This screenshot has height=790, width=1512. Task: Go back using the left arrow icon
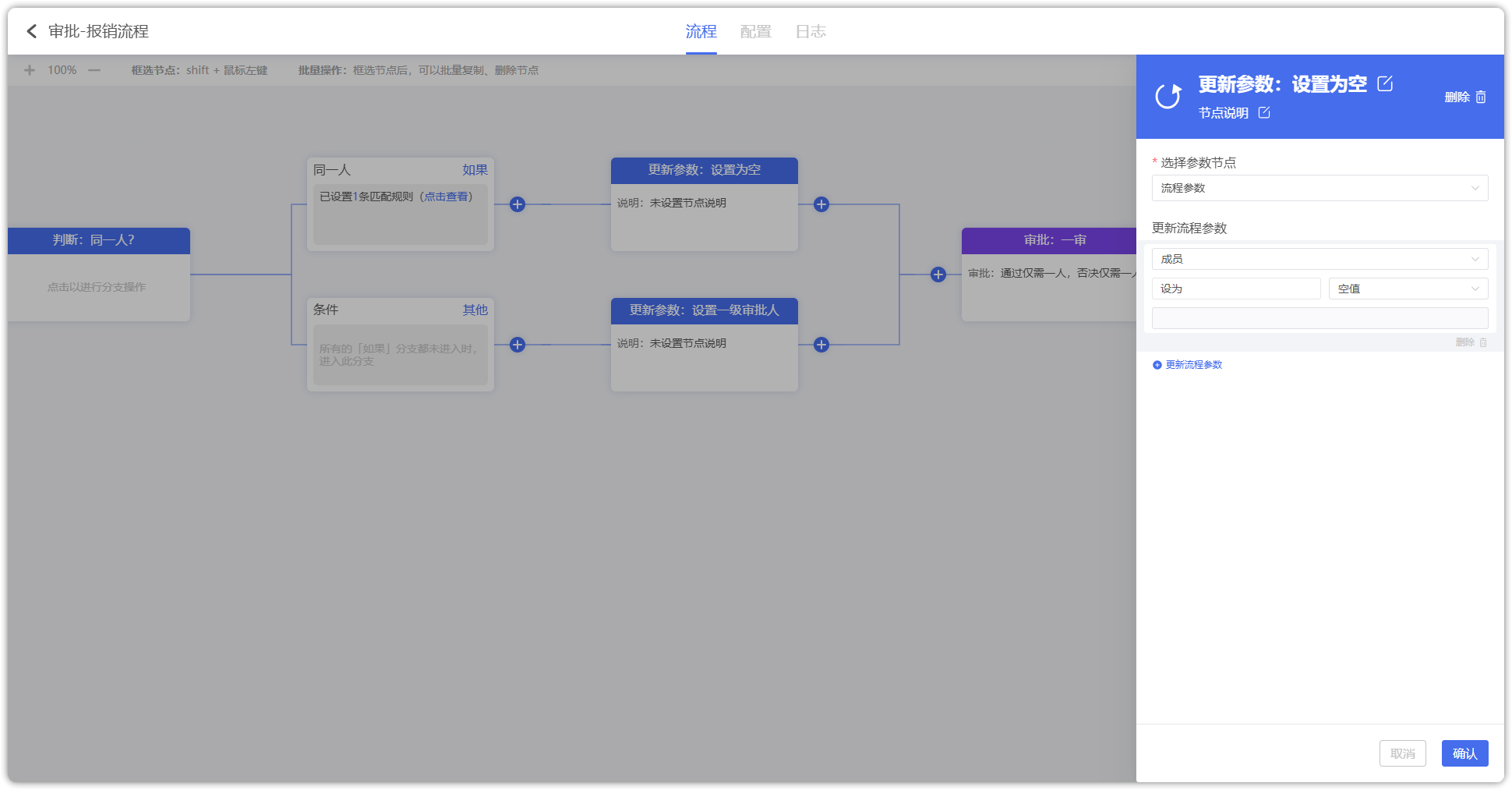(x=32, y=31)
